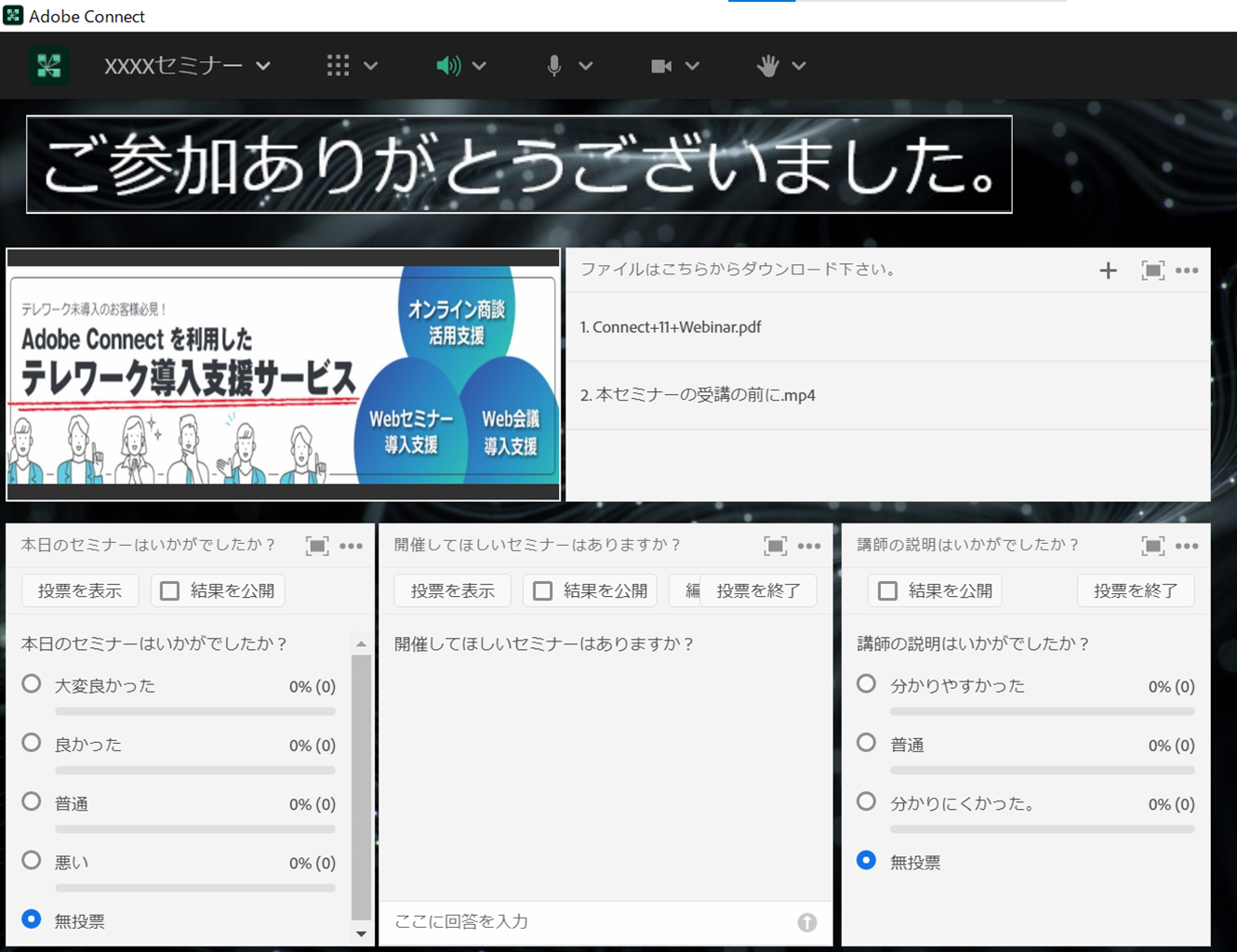Open the raise hand status dropdown arrow
Image resolution: width=1237 pixels, height=952 pixels.
[x=799, y=66]
